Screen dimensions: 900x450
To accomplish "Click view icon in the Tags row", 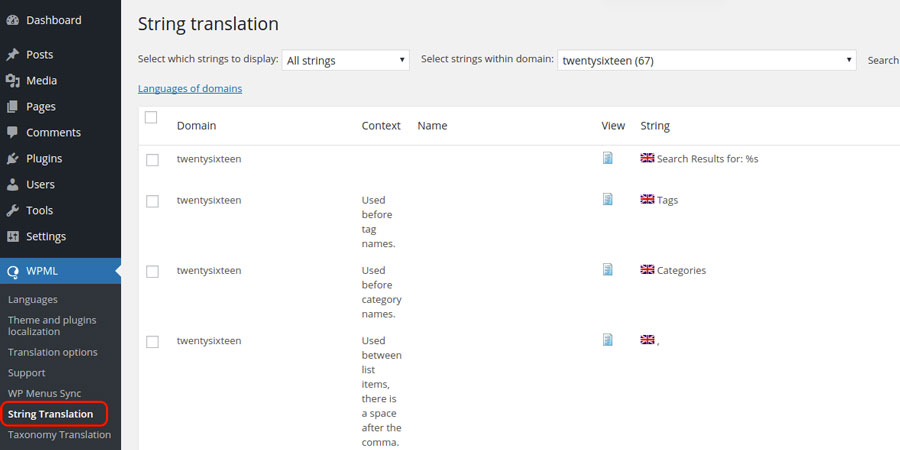I will click(608, 199).
